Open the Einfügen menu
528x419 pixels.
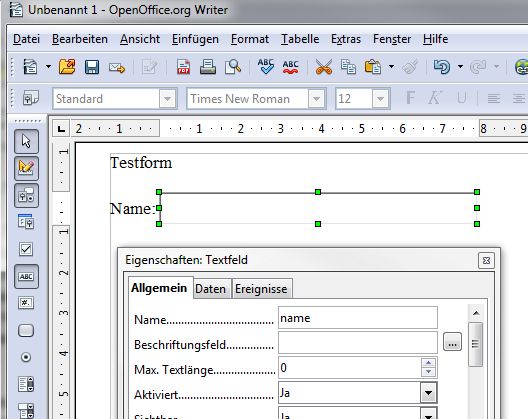(x=195, y=39)
